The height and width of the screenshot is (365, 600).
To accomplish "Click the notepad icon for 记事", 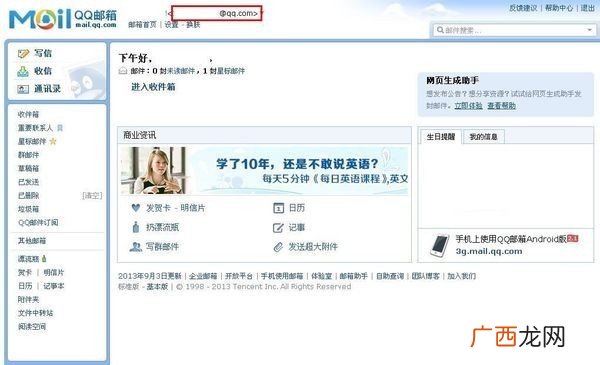I will [x=278, y=228].
